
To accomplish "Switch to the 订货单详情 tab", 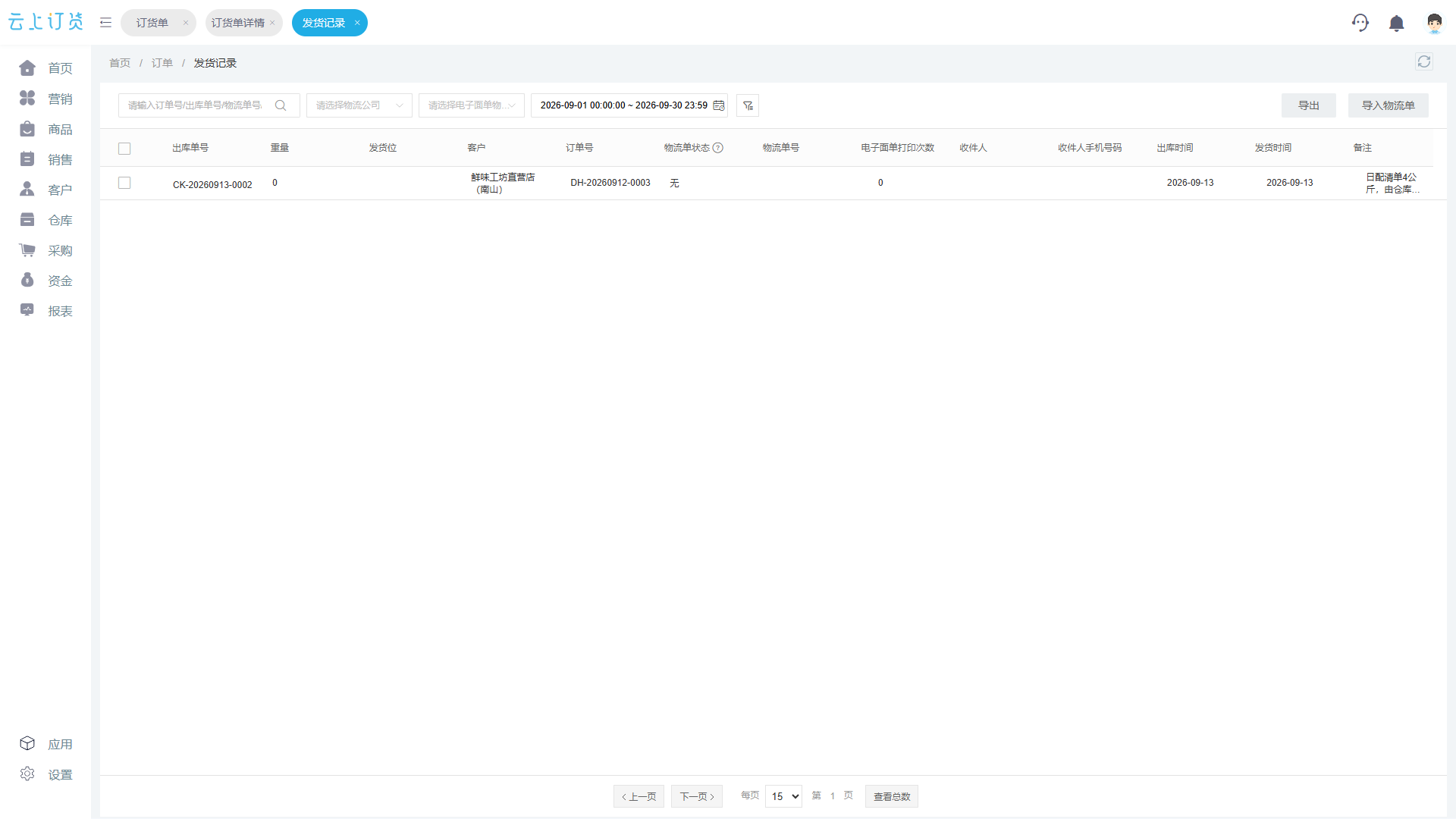I will (x=238, y=23).
